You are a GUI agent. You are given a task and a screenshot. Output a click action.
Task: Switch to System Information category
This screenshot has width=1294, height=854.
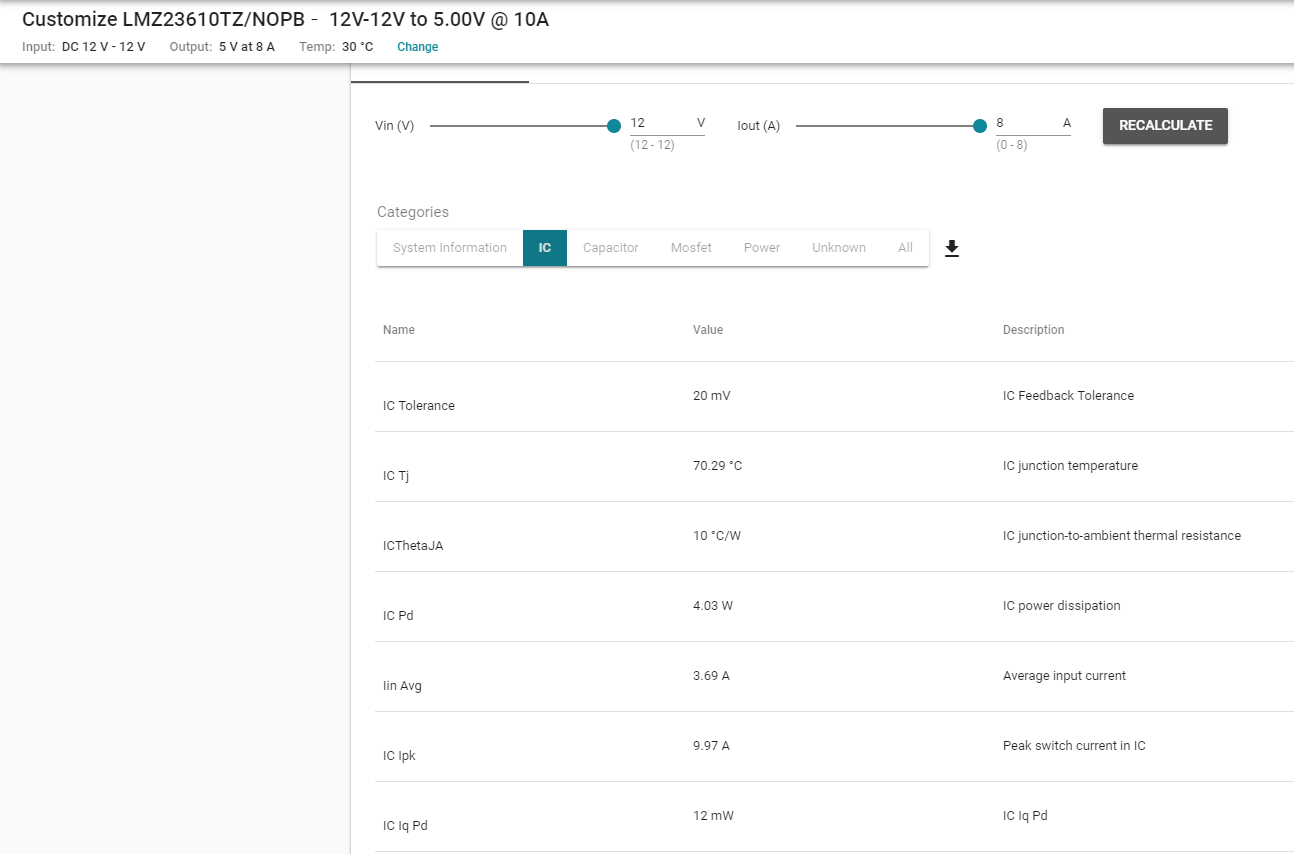450,248
